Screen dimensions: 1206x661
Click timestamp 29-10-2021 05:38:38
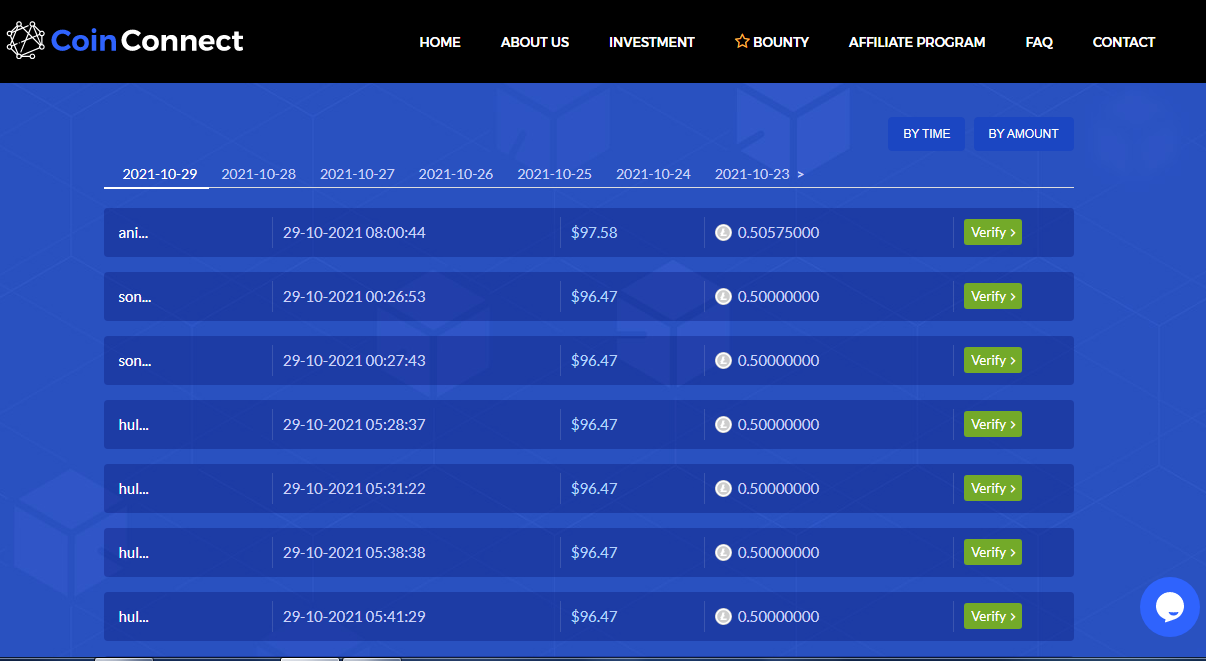354,553
